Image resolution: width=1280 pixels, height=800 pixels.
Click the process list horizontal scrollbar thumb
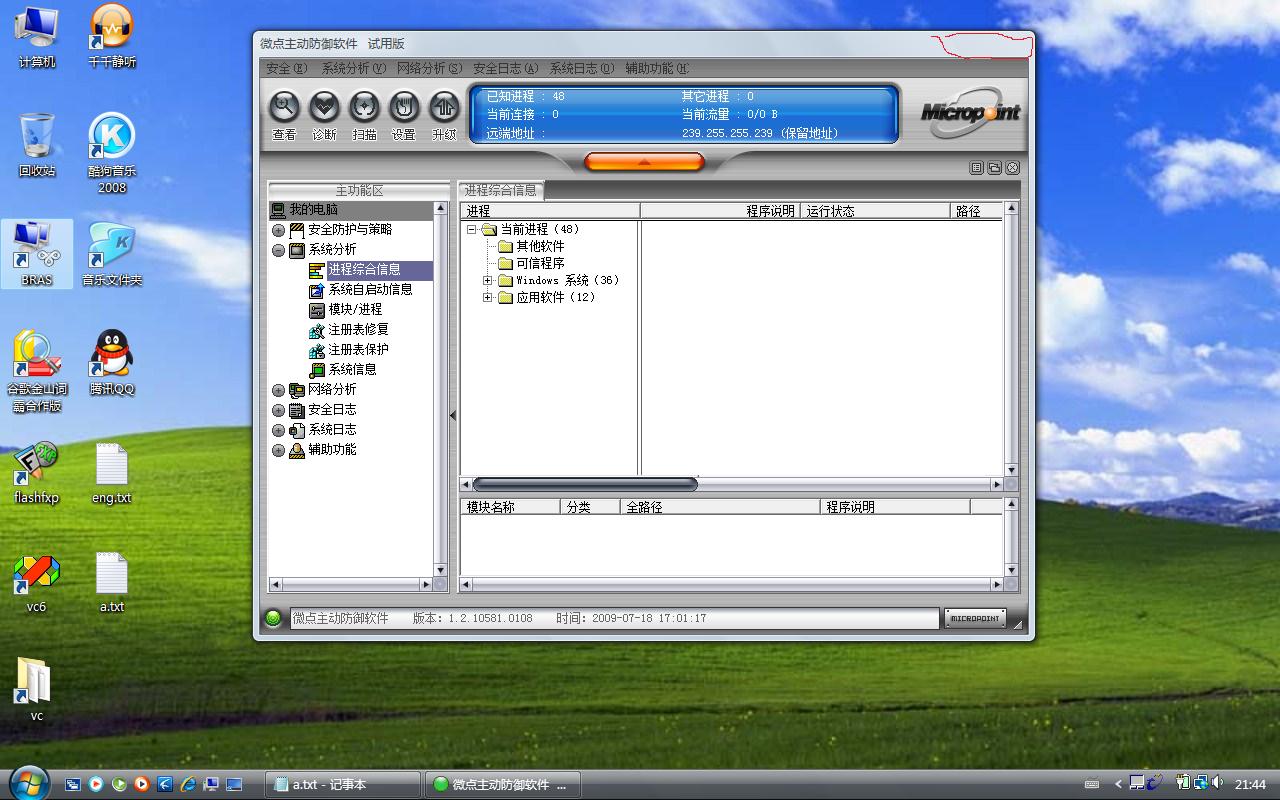point(585,484)
